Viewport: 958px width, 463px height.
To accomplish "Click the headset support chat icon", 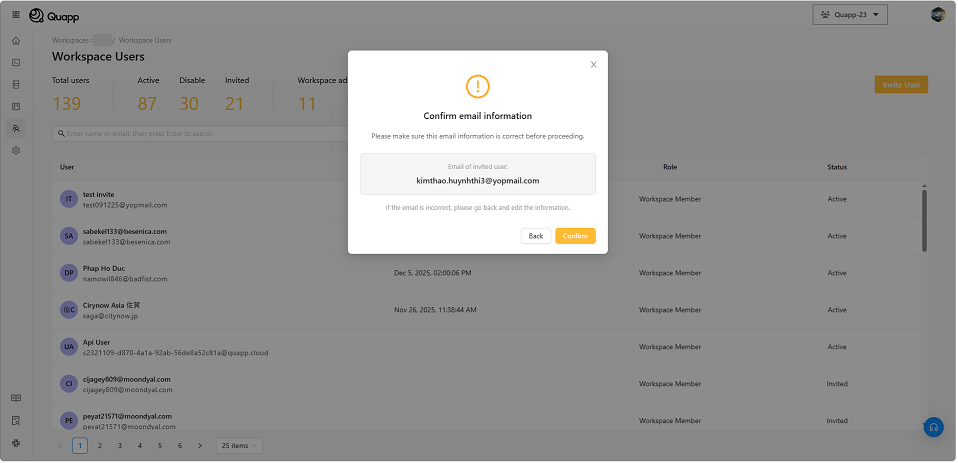I will click(x=932, y=427).
